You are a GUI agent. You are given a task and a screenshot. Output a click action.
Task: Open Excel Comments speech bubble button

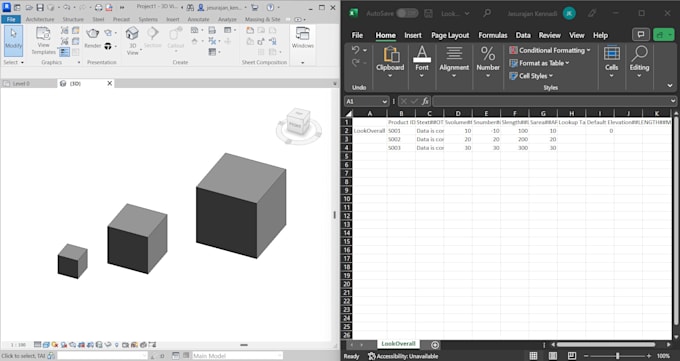click(x=641, y=35)
